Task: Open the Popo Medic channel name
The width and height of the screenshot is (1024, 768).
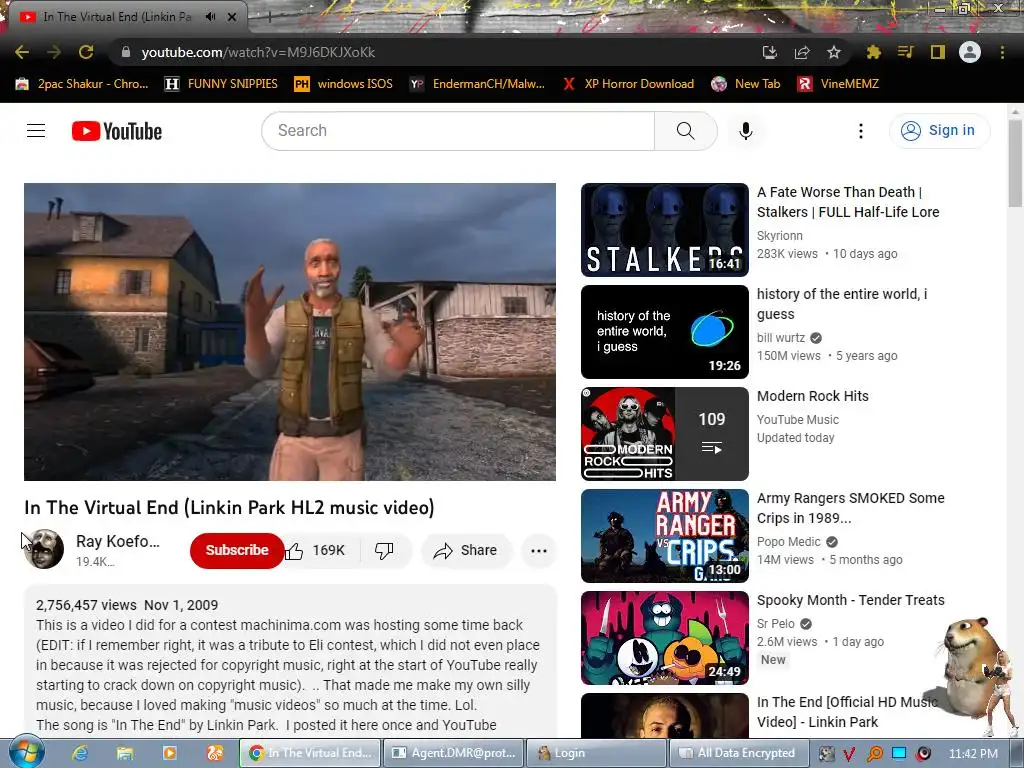Action: point(789,541)
